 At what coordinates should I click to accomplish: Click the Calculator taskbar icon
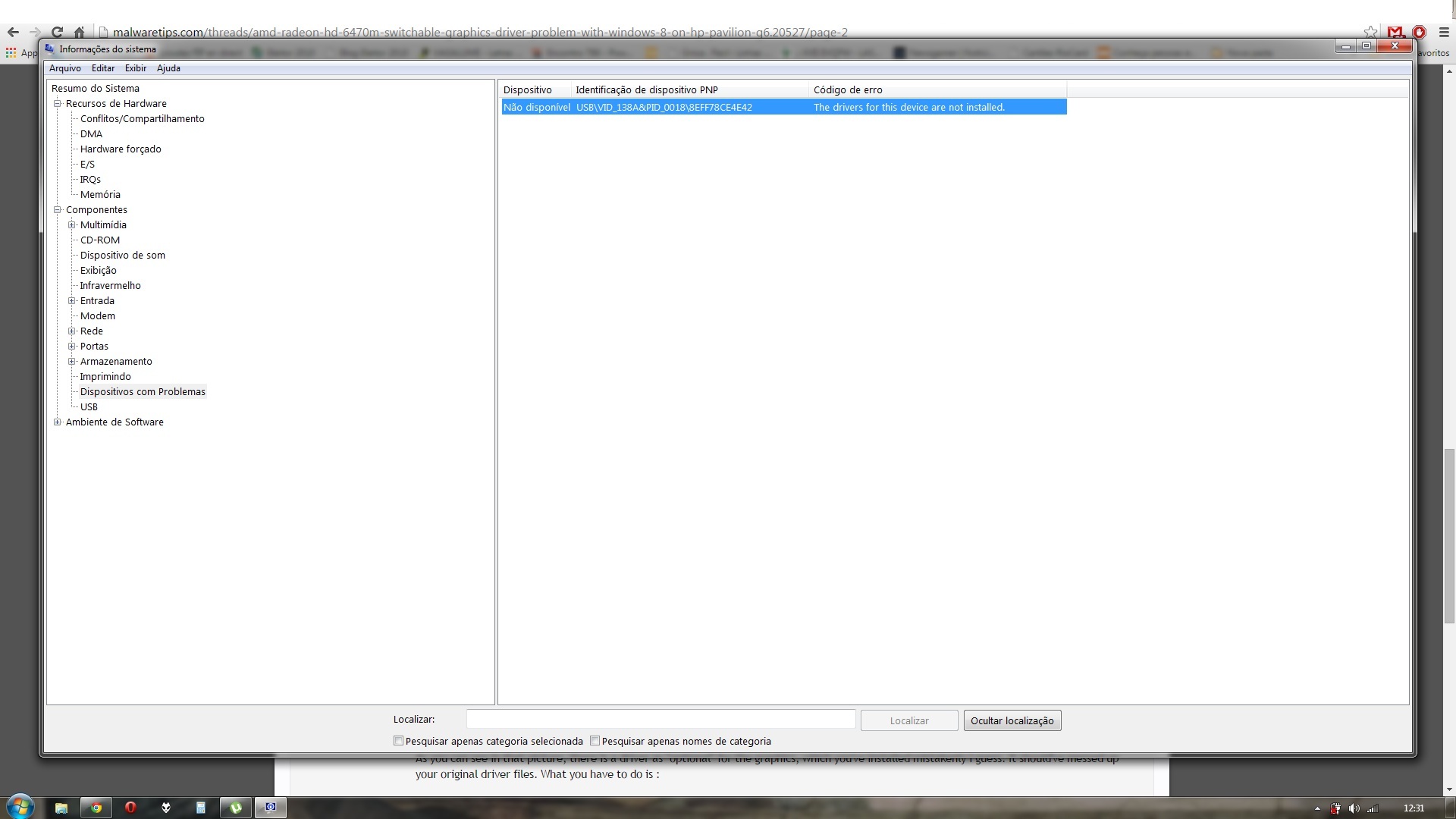[x=200, y=808]
